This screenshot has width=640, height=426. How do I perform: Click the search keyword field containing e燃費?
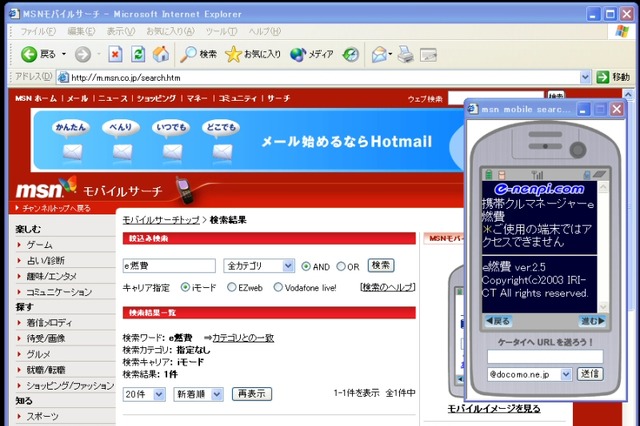click(x=169, y=266)
